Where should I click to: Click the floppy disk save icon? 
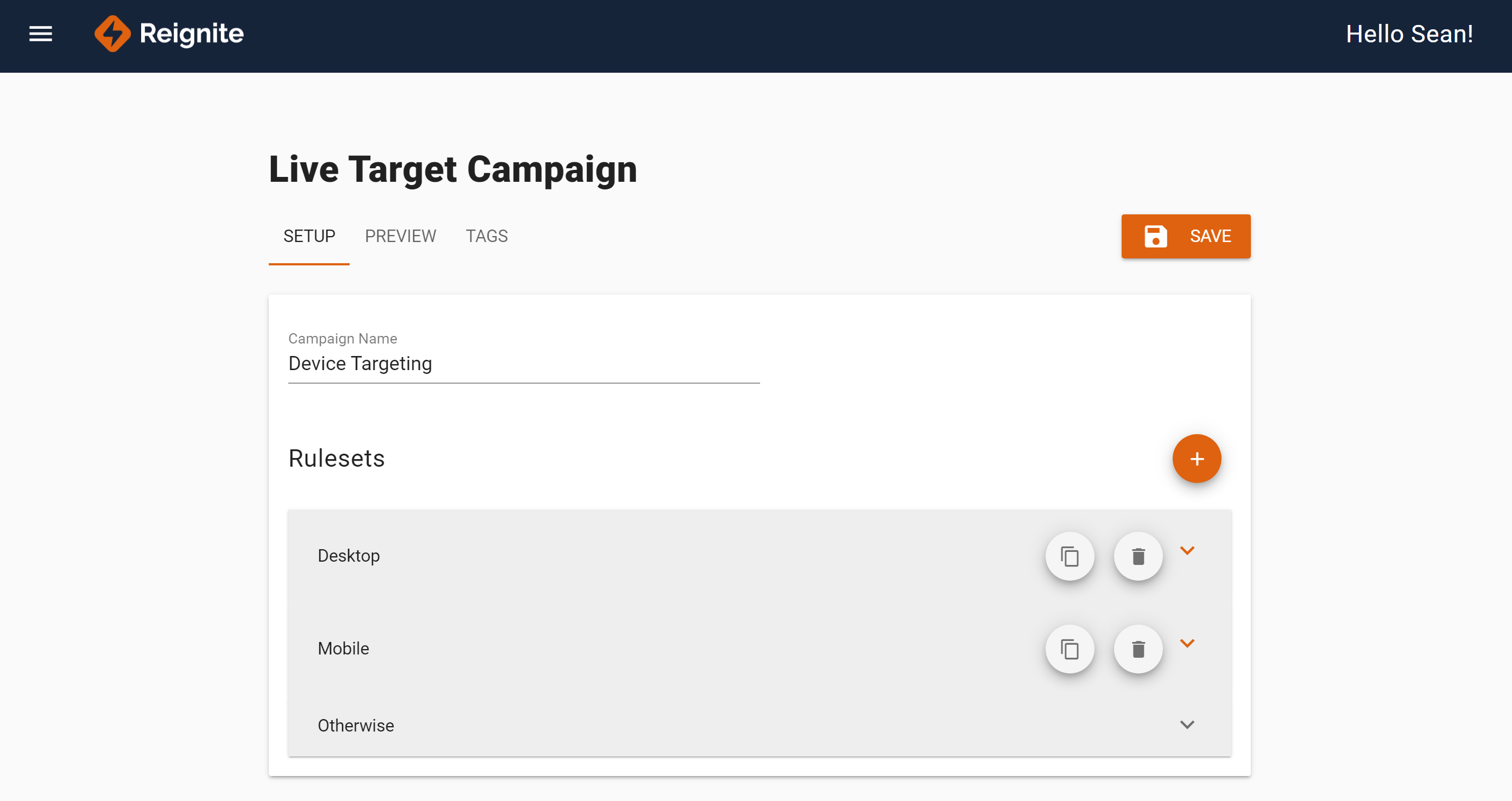(x=1155, y=237)
